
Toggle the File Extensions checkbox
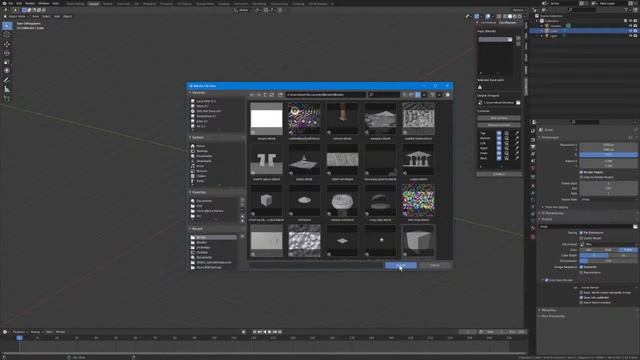pos(581,233)
